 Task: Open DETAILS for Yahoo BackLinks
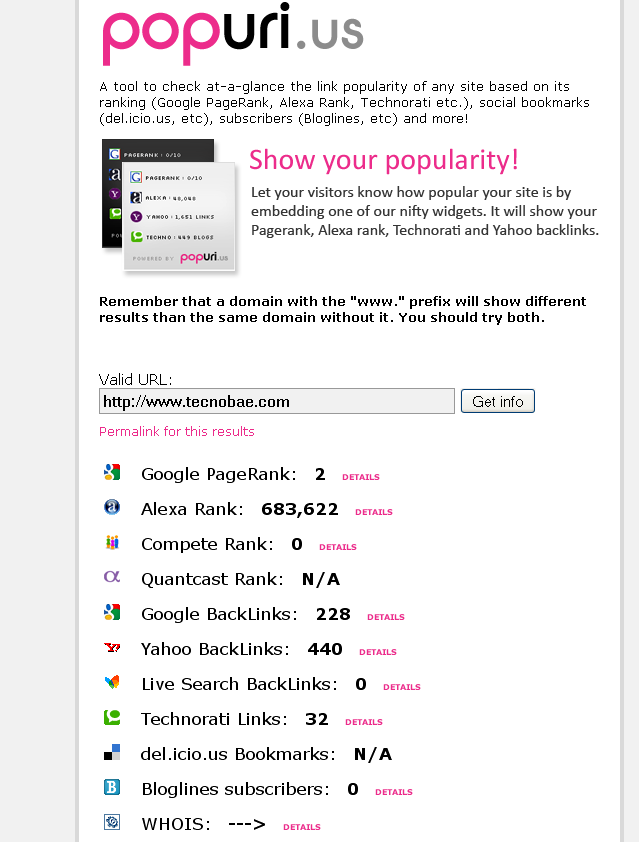(x=378, y=652)
